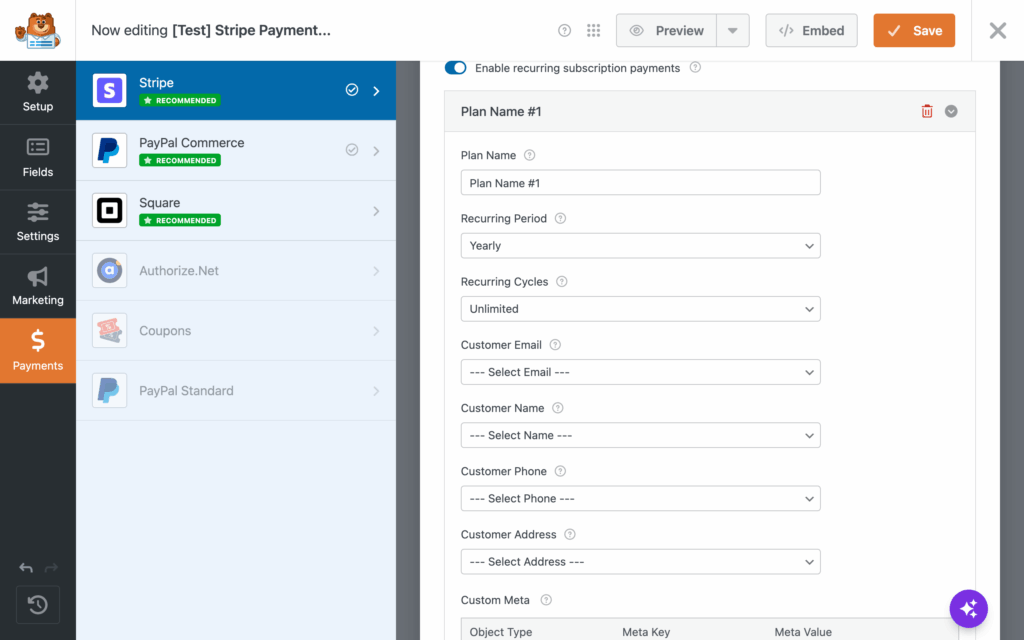The width and height of the screenshot is (1024, 640).
Task: Select the Square payment provider
Action: click(x=236, y=211)
